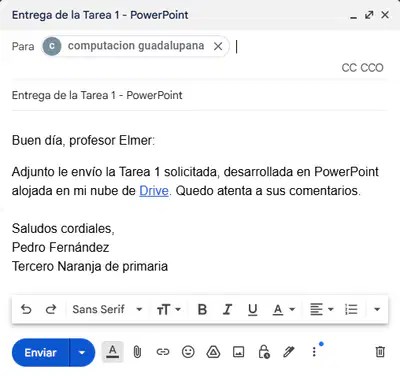Undo the last edit
400x376 pixels.
click(26, 309)
